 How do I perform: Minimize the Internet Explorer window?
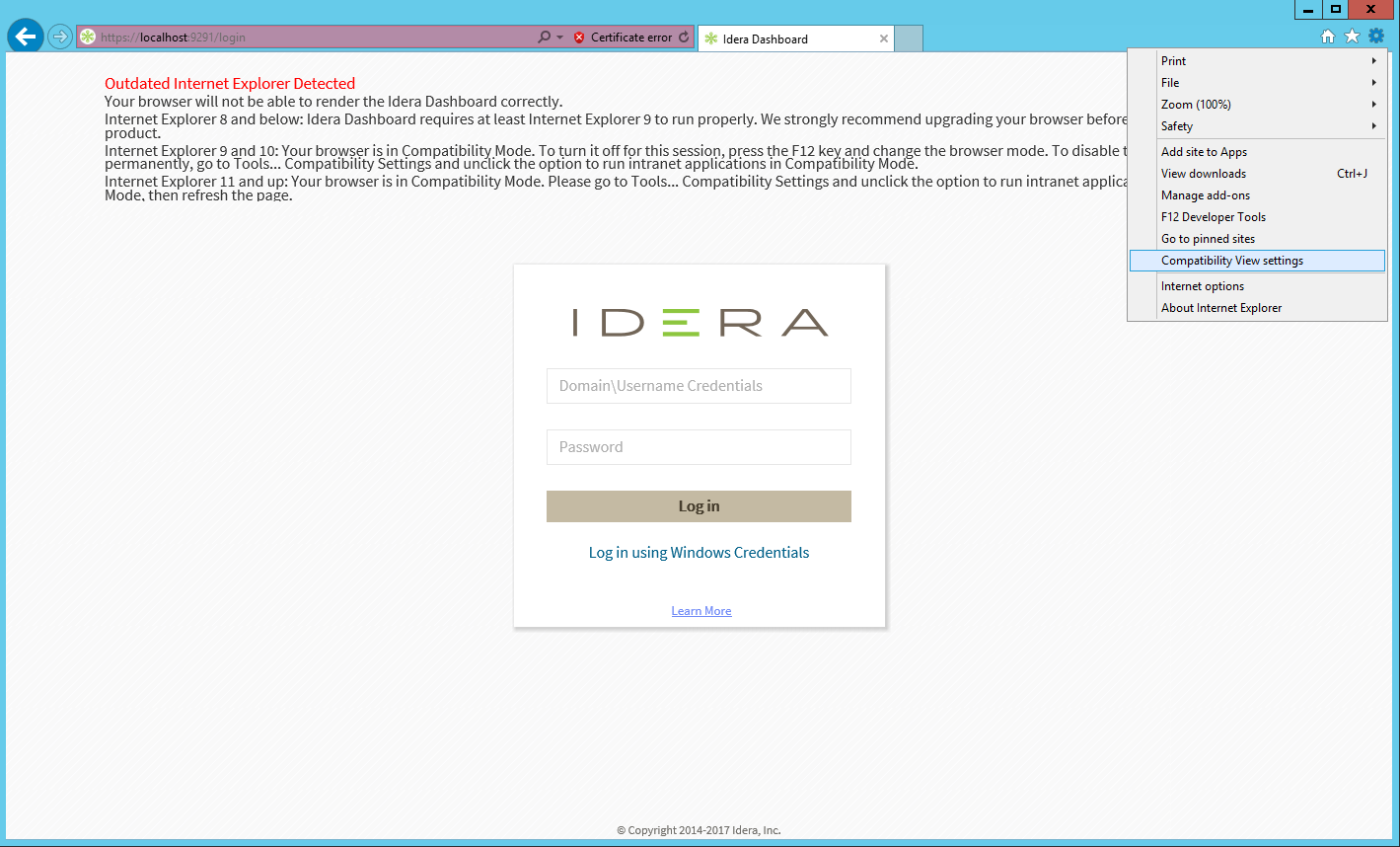pos(1308,10)
